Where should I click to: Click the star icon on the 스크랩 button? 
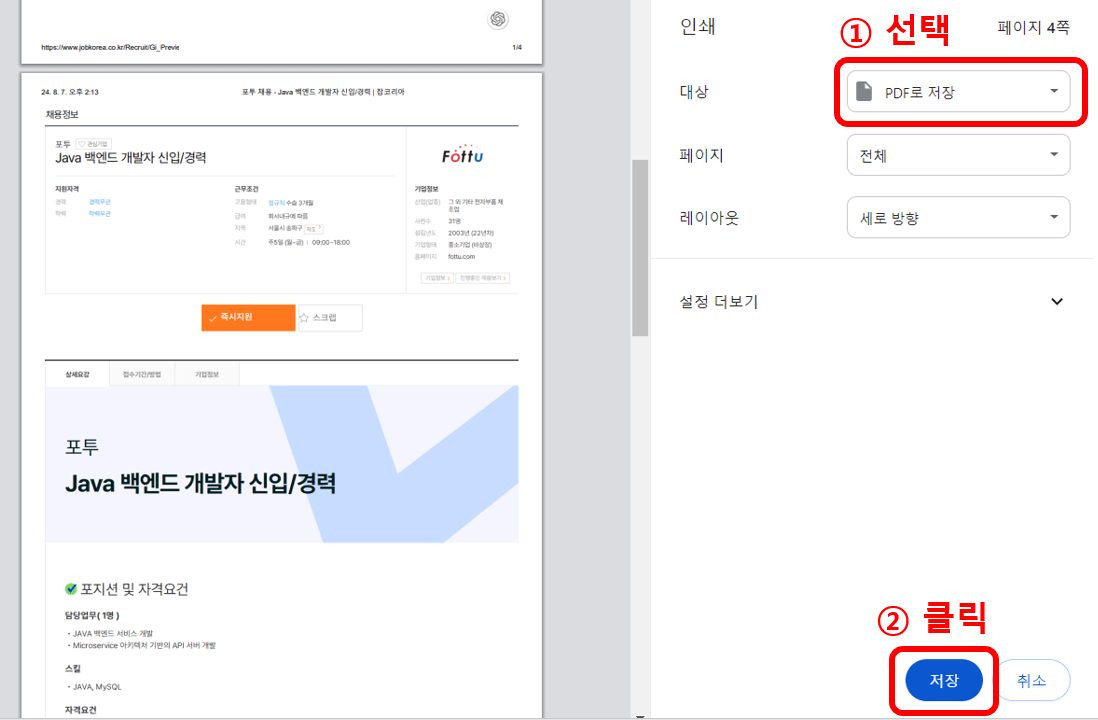click(305, 318)
